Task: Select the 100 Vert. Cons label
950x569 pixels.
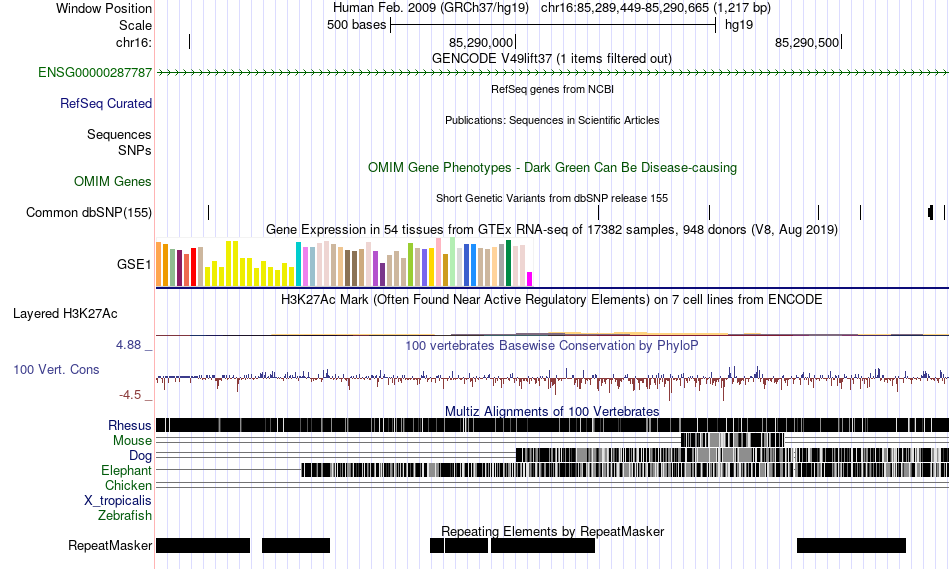Action: point(56,370)
